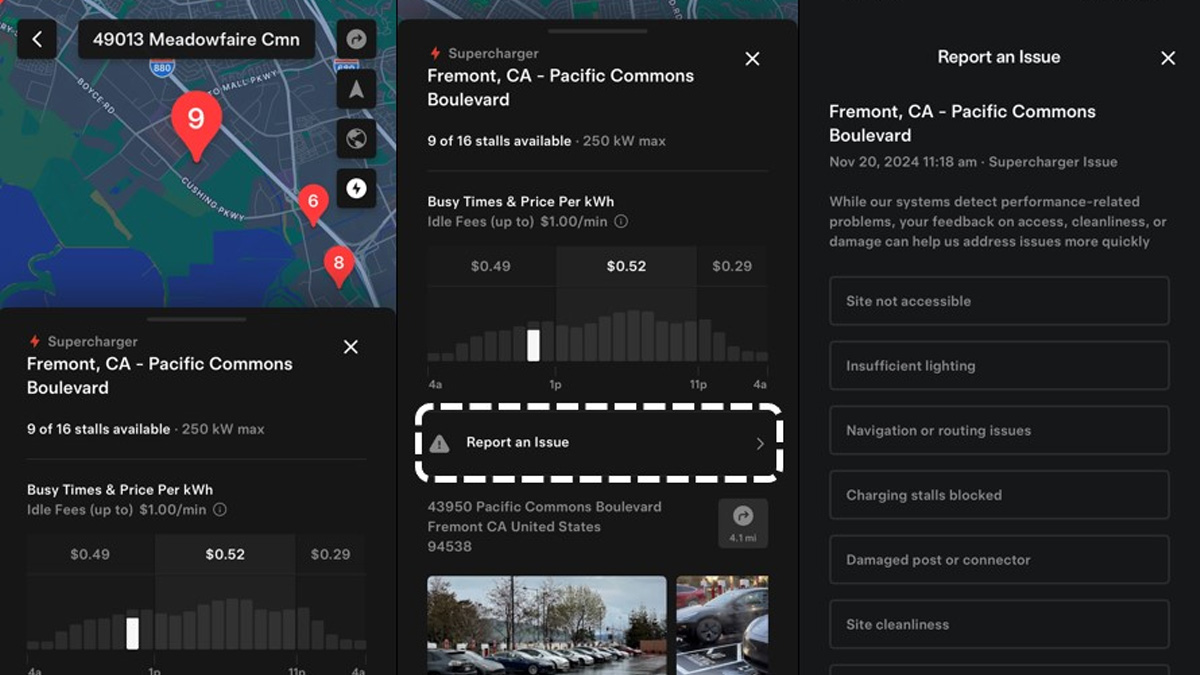The height and width of the screenshot is (675, 1200).
Task: Select the Site cleanliness option
Action: click(x=999, y=624)
